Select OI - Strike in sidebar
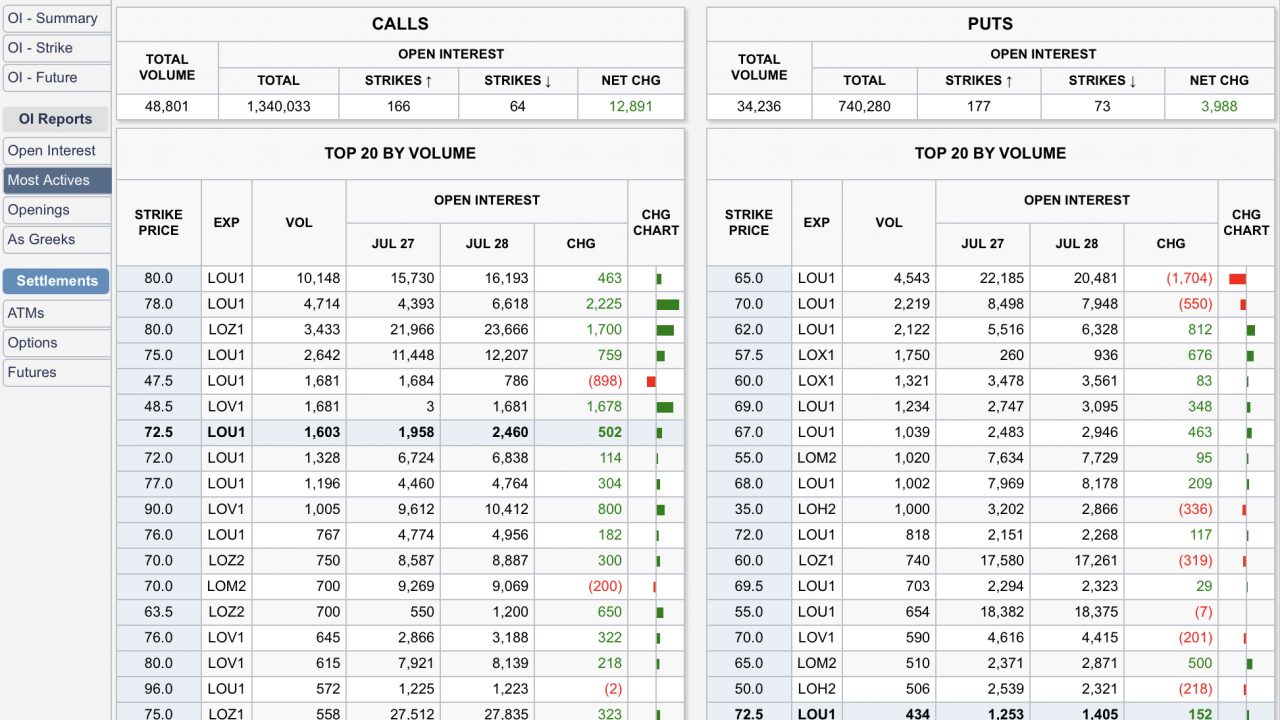 41,48
